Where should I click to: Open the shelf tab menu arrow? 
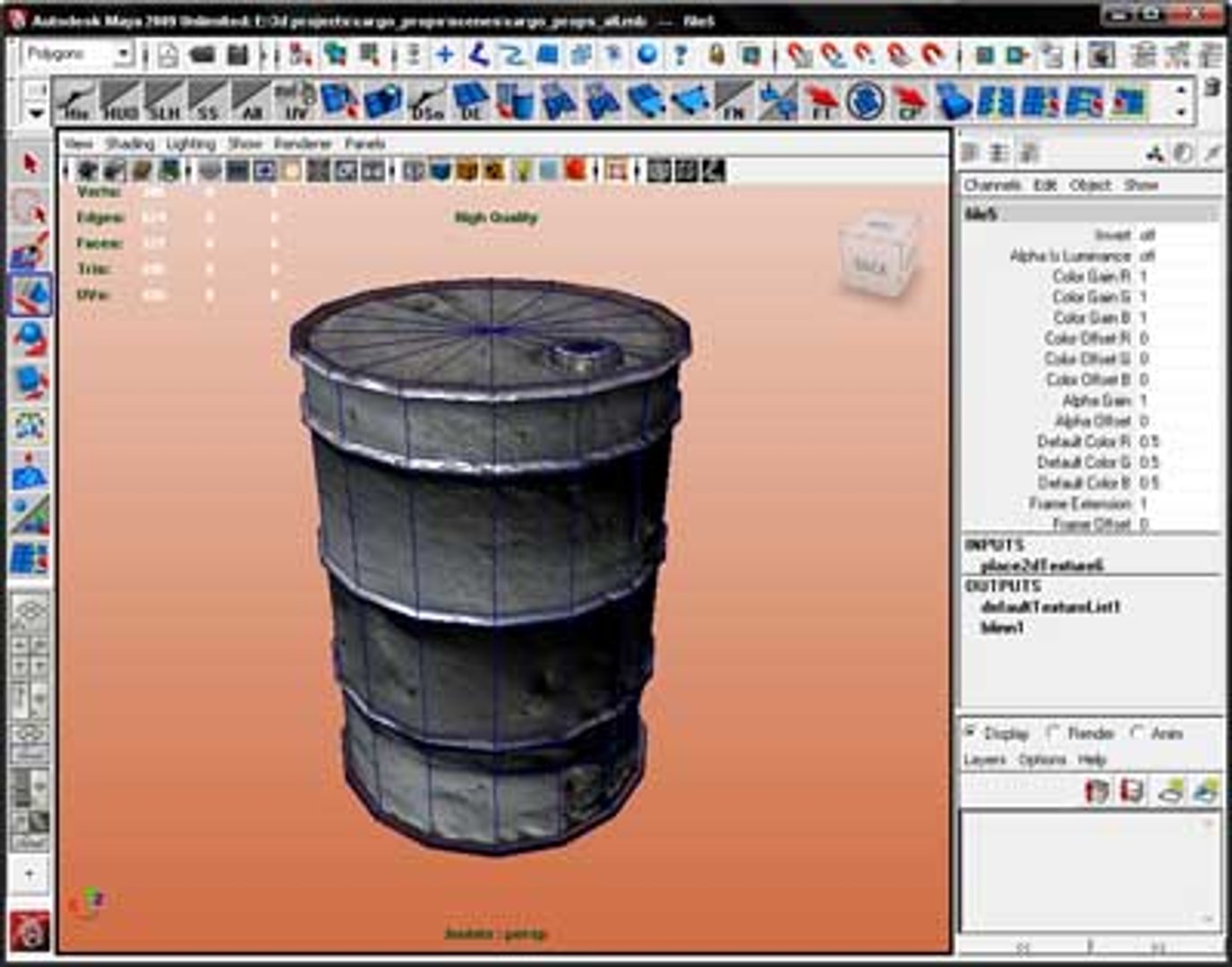(x=36, y=114)
